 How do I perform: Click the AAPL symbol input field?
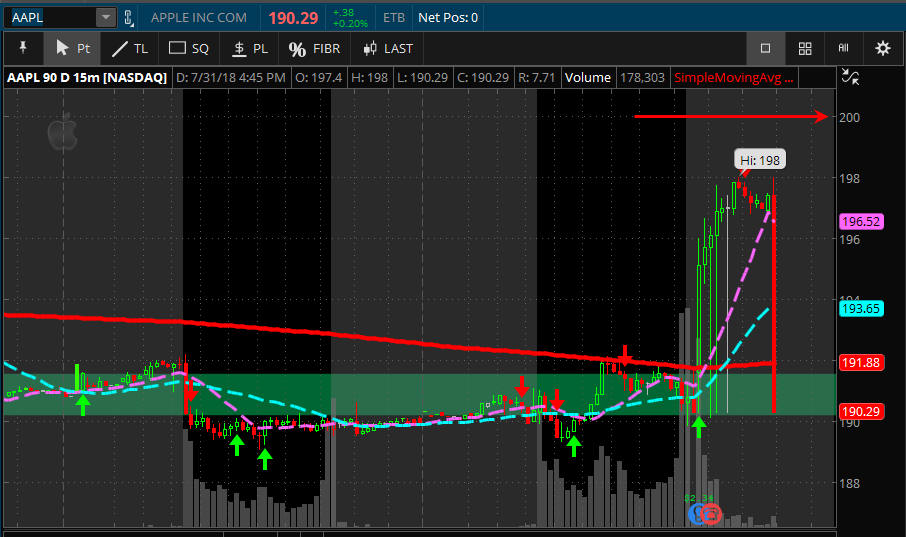[50, 17]
